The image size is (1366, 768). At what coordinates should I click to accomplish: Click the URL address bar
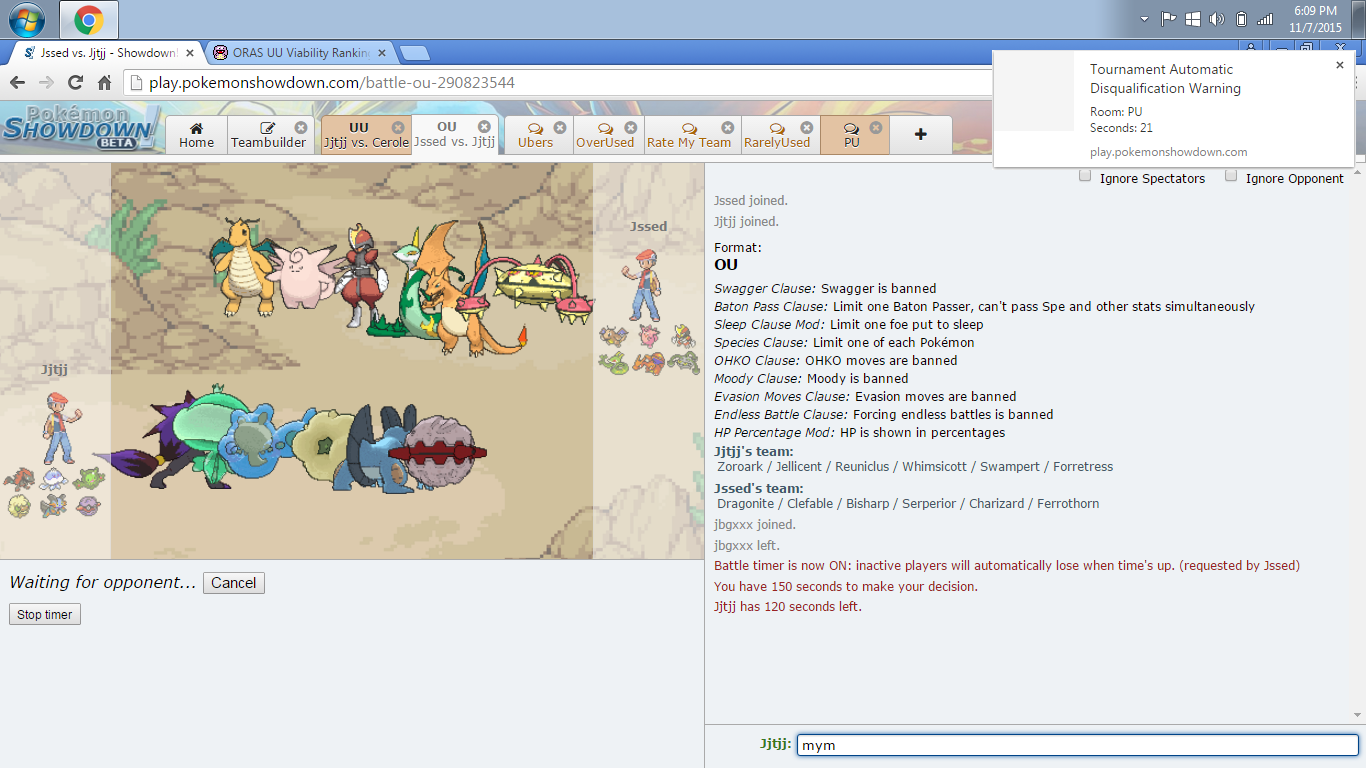click(560, 82)
